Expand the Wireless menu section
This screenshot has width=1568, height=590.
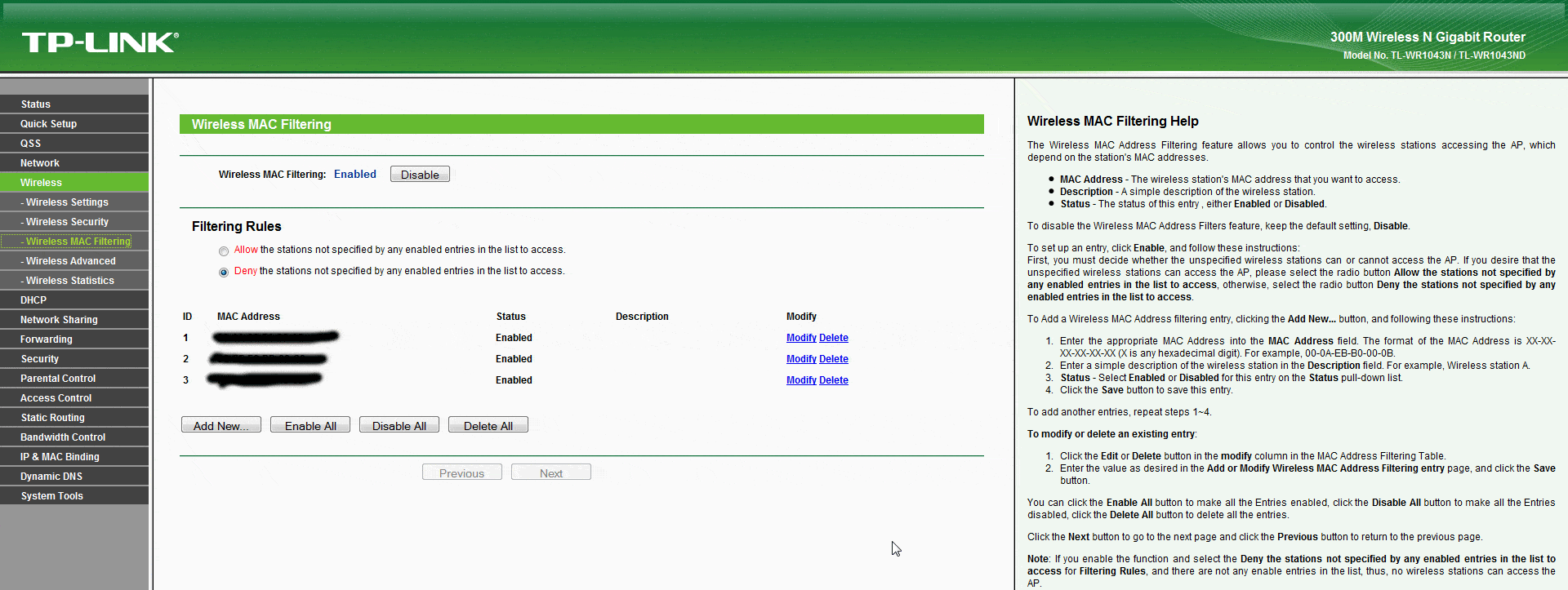pyautogui.click(x=41, y=183)
